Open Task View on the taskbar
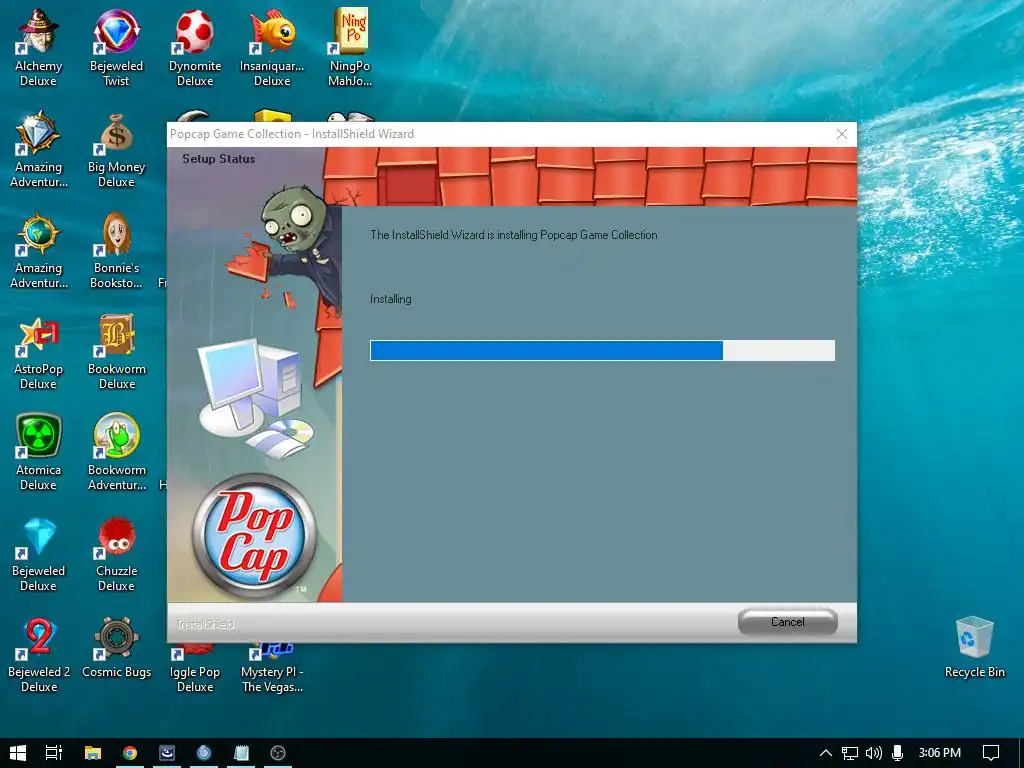Image resolution: width=1024 pixels, height=768 pixels. (x=54, y=753)
